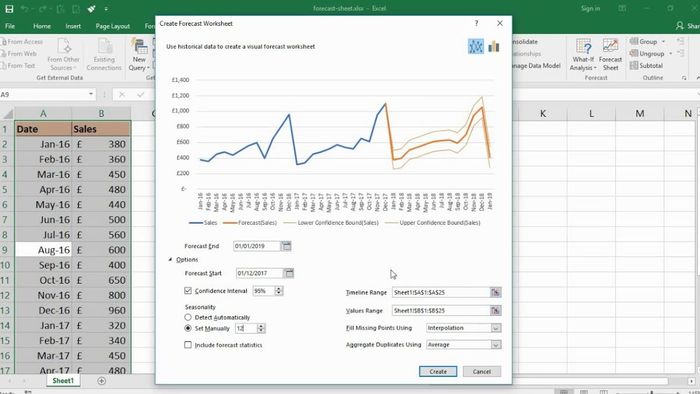Open Aggregate Duplicates Using dropdown

(x=496, y=345)
